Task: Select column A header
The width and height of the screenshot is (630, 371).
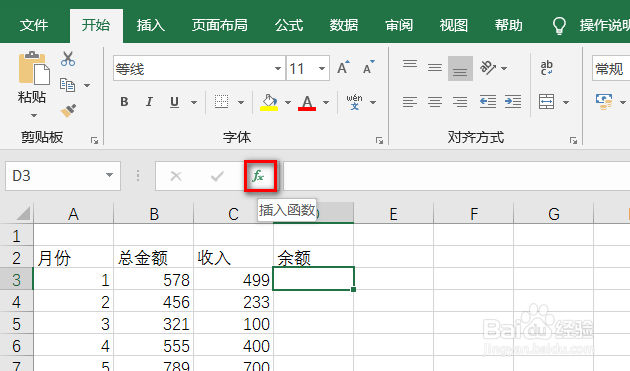Action: click(73, 213)
